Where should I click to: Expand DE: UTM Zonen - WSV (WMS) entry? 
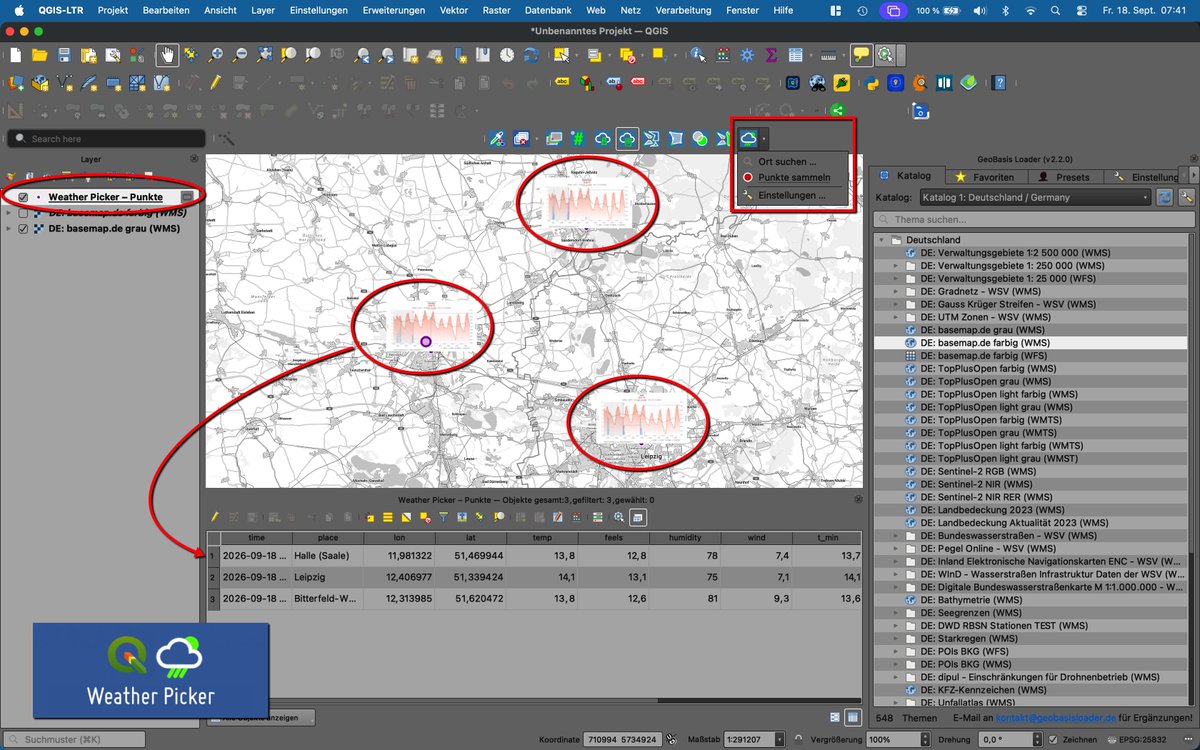[896, 317]
